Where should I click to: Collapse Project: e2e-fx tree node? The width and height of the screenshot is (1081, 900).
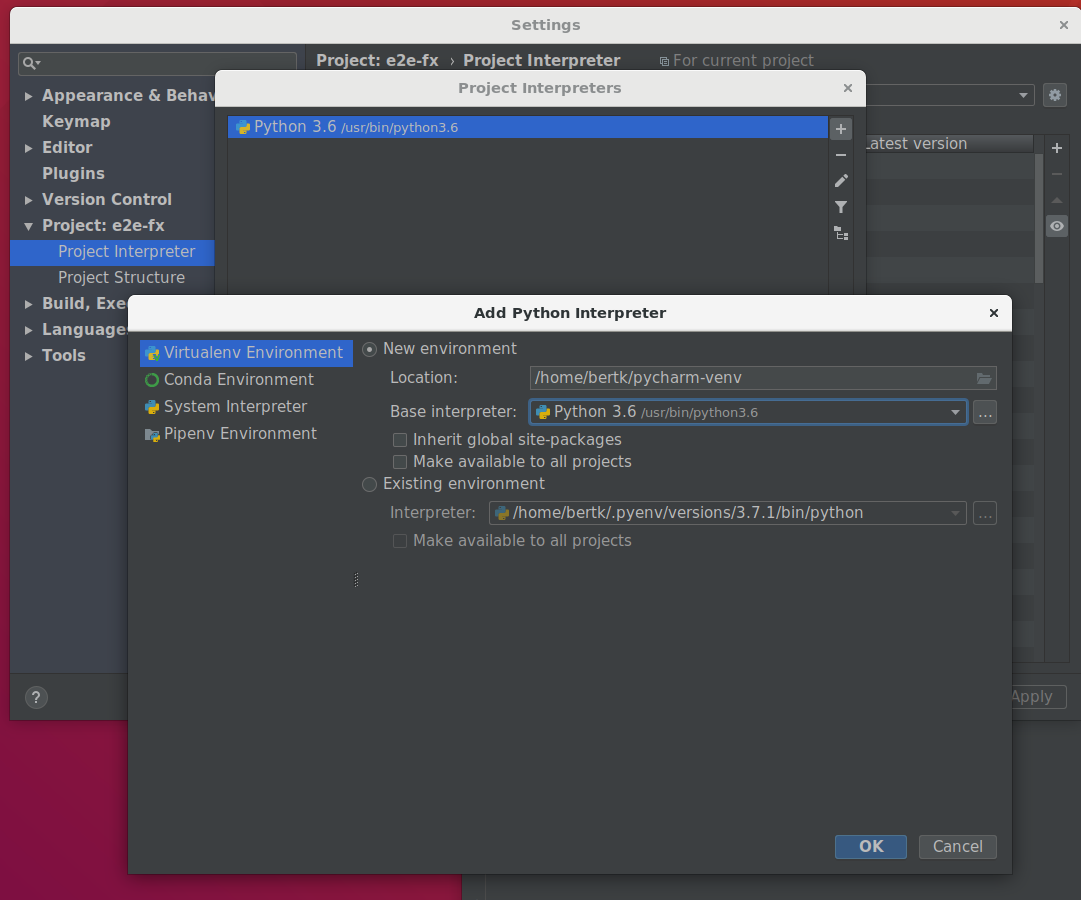(x=28, y=226)
